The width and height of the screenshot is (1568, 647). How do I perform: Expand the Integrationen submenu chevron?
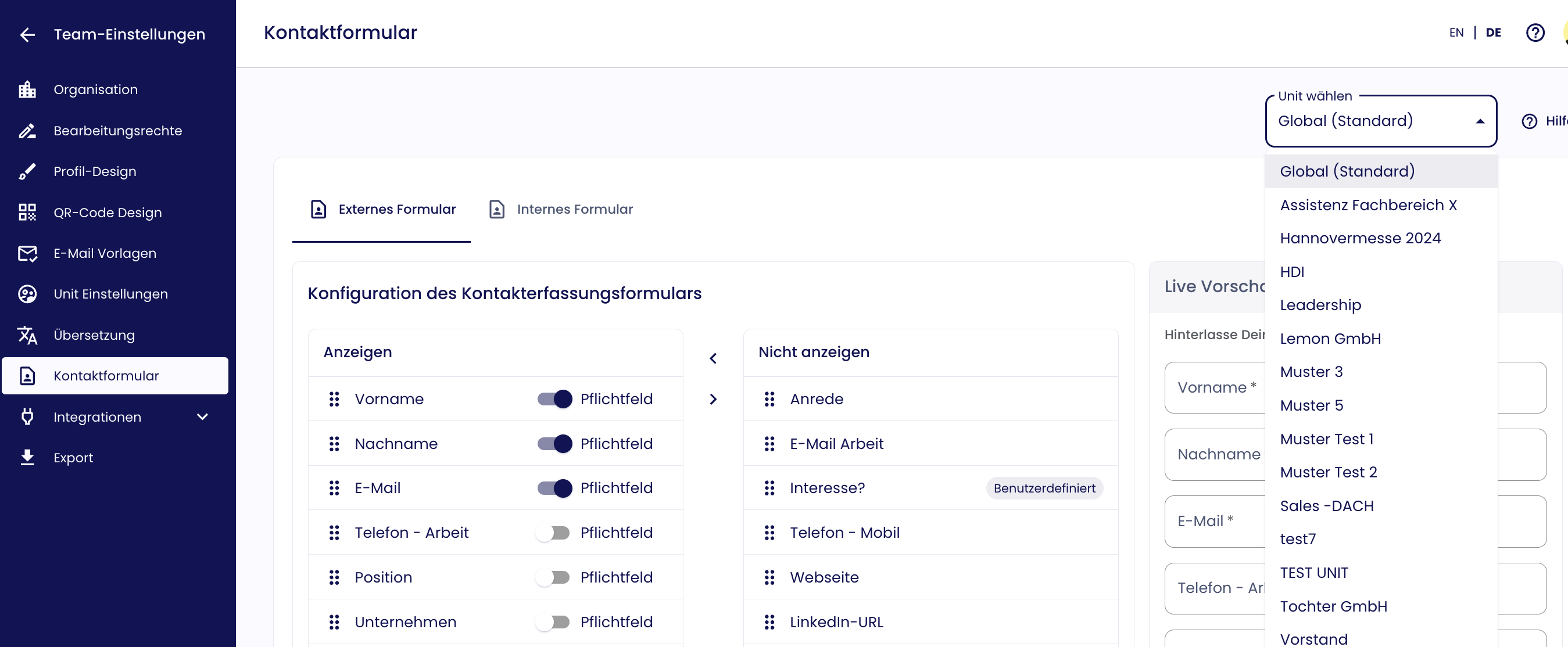(x=203, y=416)
